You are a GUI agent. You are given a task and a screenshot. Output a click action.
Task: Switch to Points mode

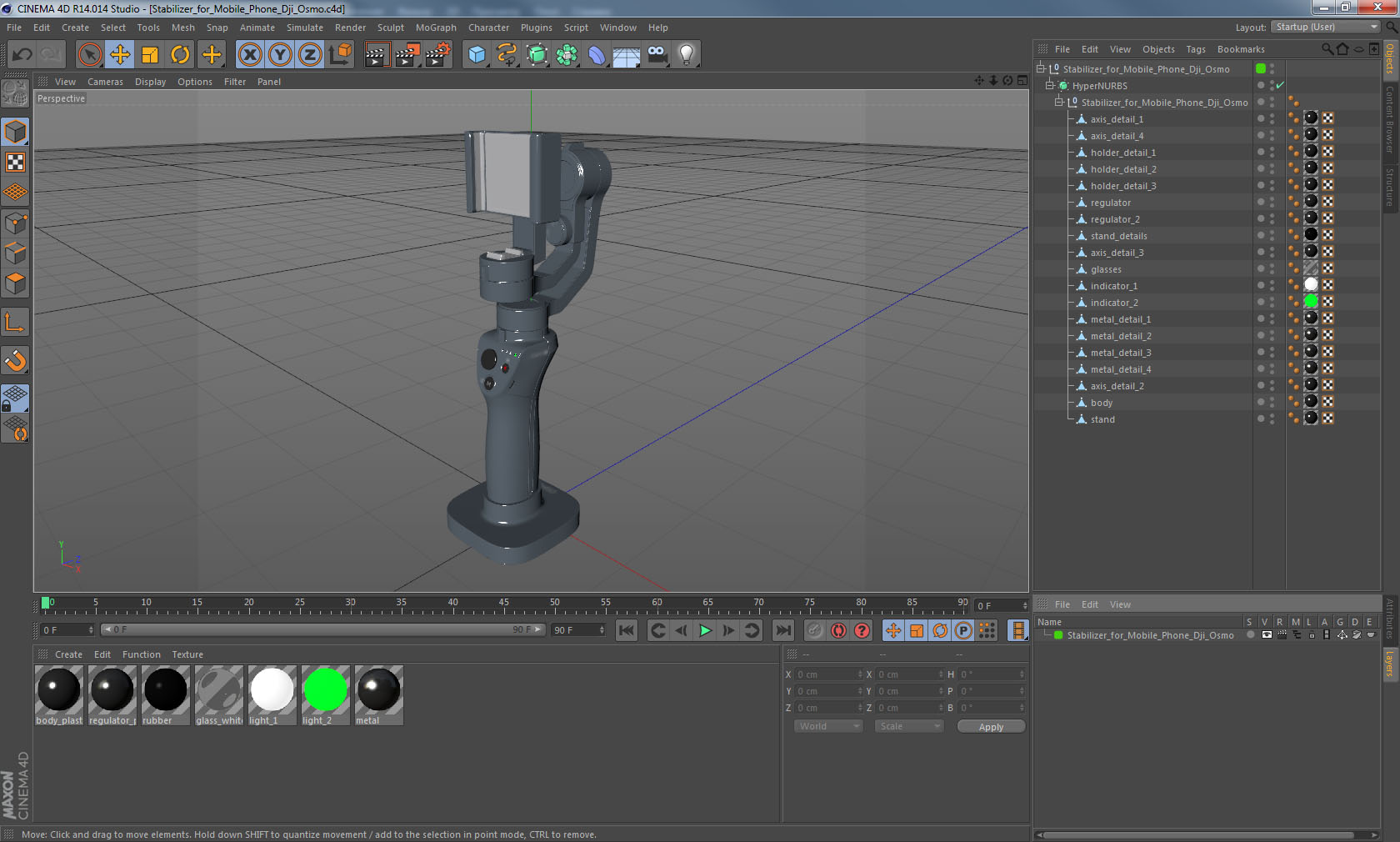pos(15,223)
